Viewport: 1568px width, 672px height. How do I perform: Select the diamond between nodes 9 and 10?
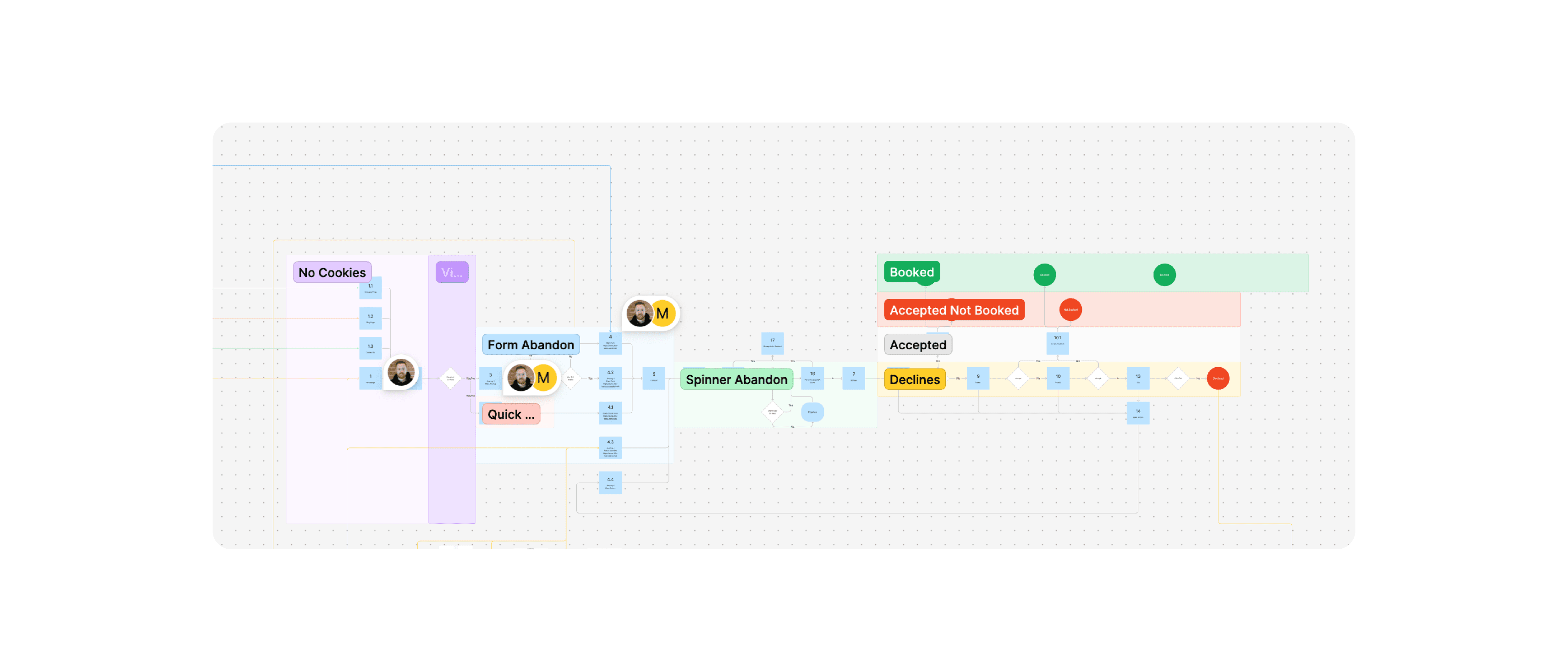(x=1018, y=378)
